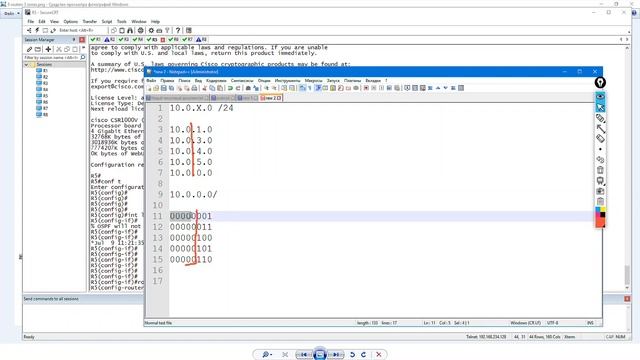Toggle the Session Manager pin
The height and width of the screenshot is (360, 640).
tap(74, 40)
